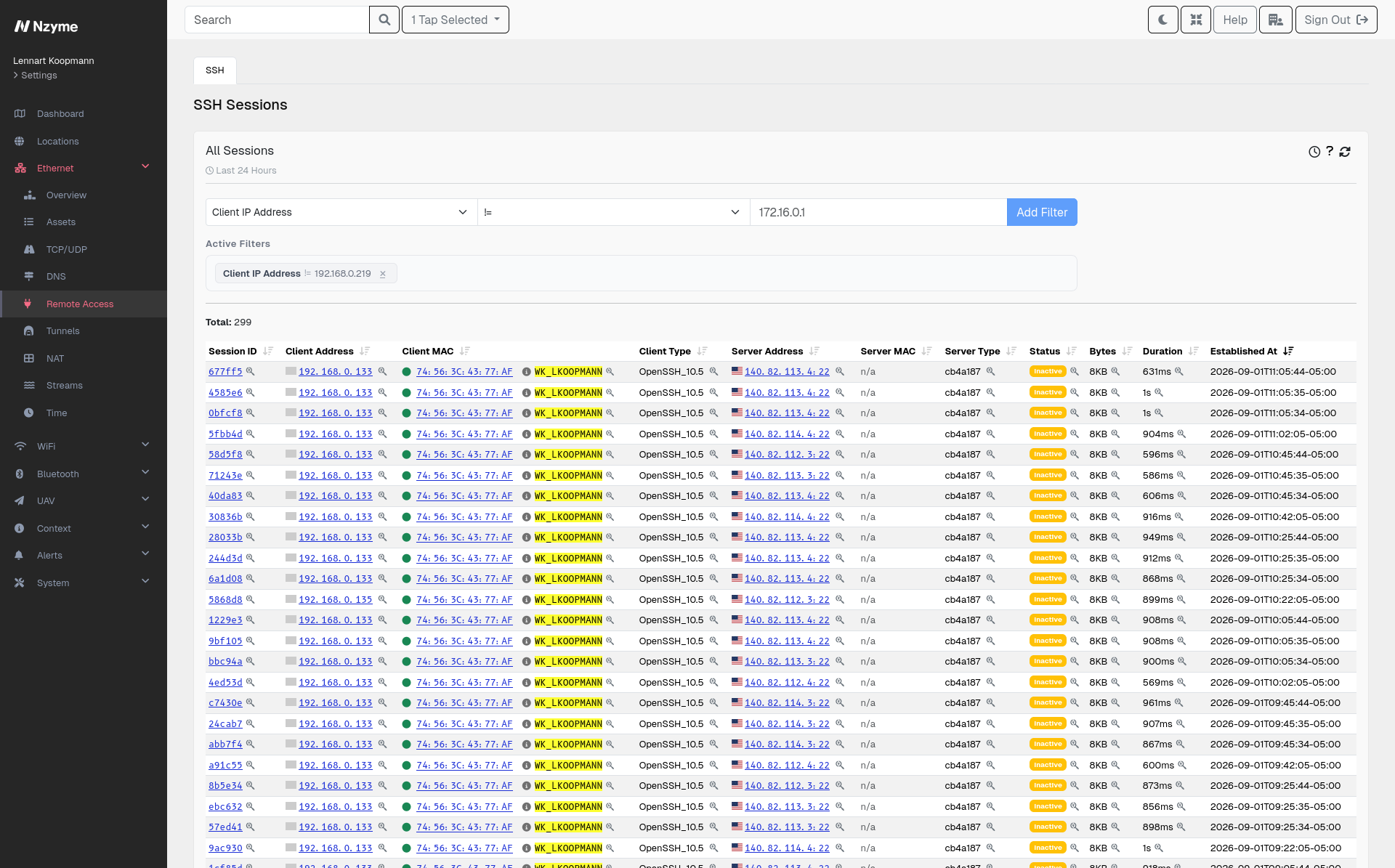Switch to the SSH tab

215,70
